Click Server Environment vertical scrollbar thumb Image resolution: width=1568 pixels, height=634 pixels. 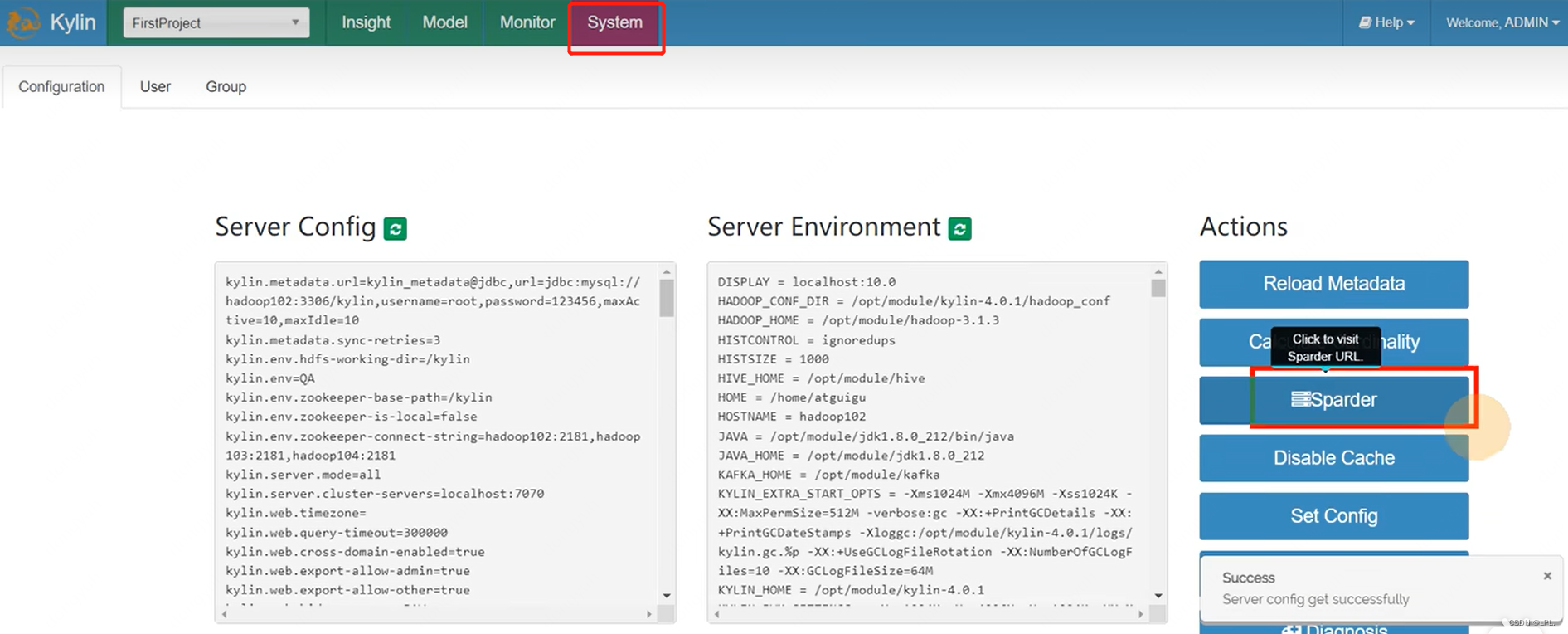coord(1158,288)
